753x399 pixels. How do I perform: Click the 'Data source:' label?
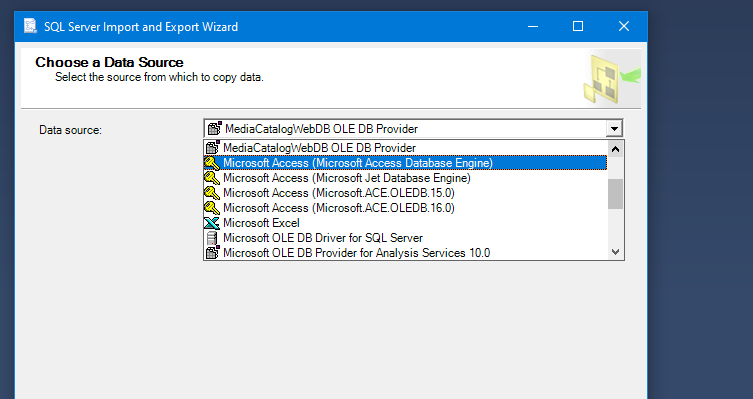click(x=70, y=130)
